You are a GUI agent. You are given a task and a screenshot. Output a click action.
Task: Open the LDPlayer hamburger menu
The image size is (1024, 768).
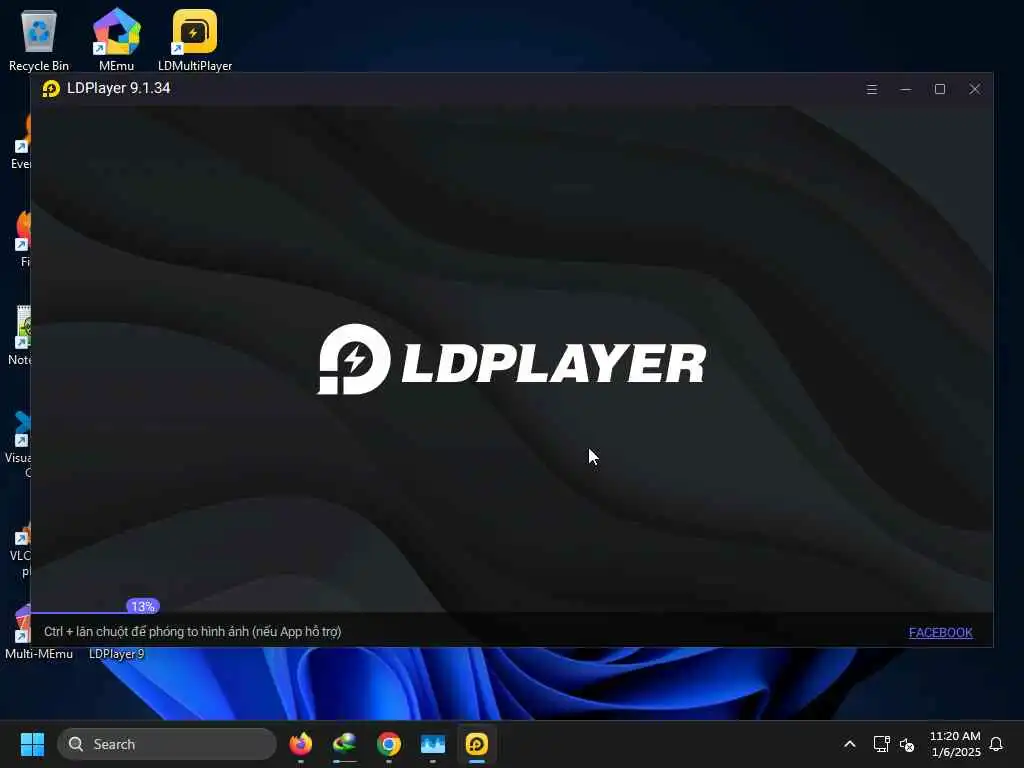[x=871, y=89]
